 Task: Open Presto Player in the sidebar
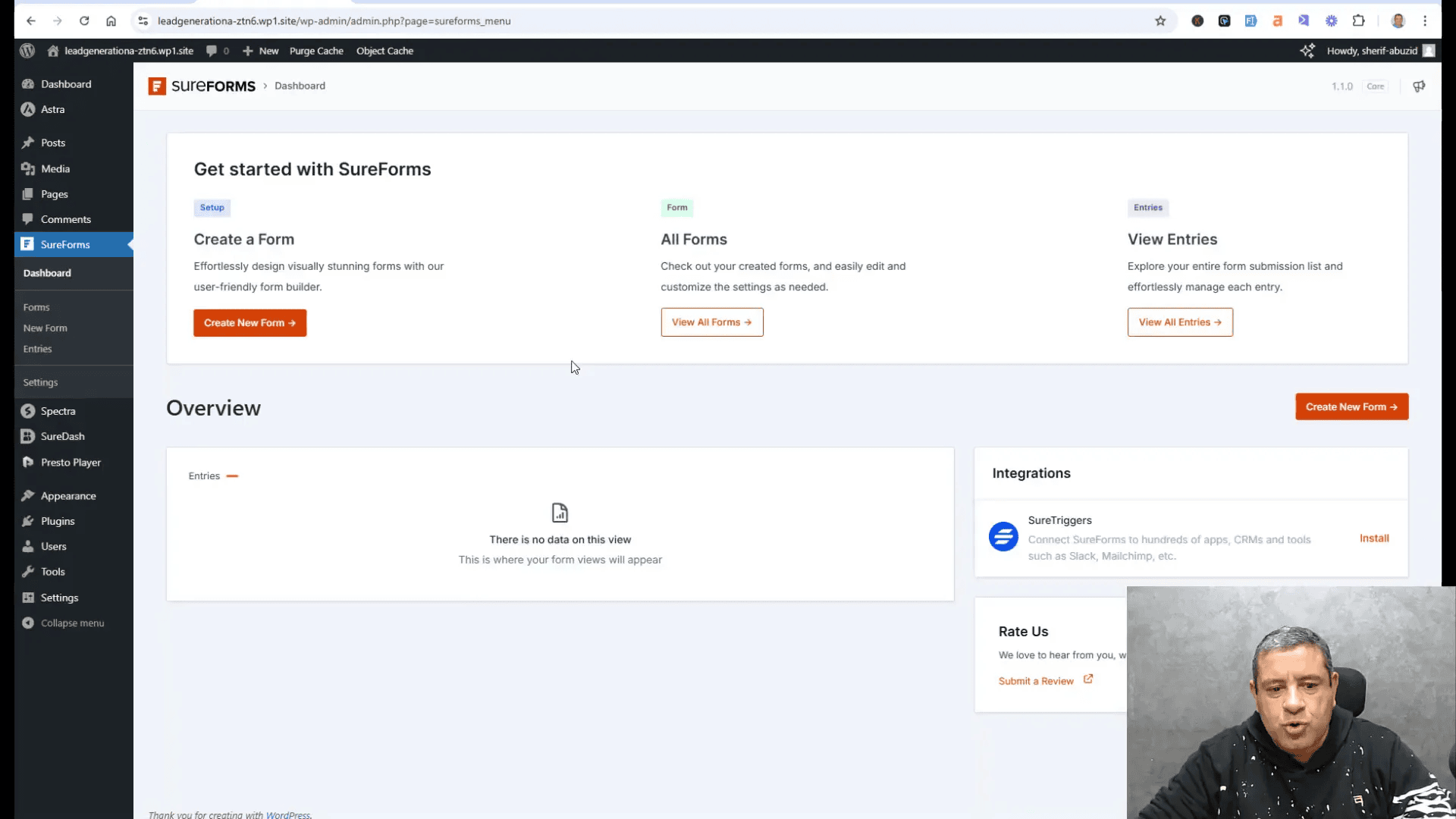tap(28, 462)
